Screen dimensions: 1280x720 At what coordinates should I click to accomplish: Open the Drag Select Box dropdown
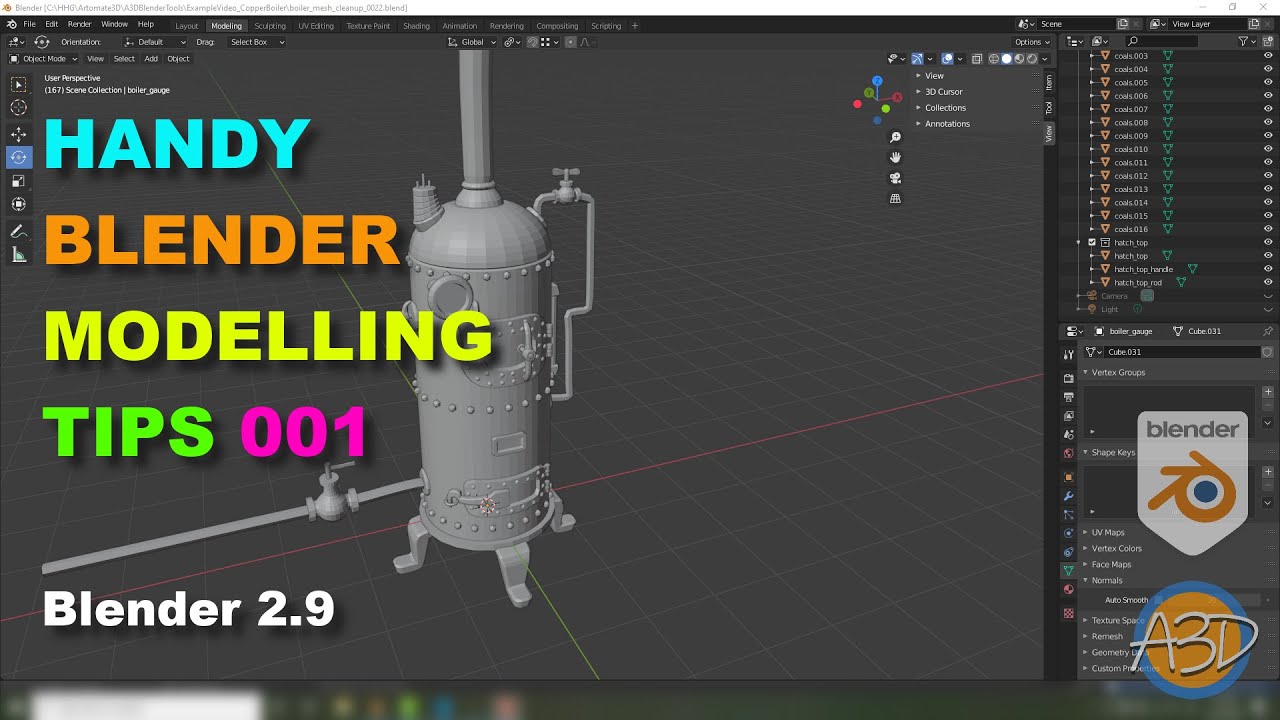tap(256, 42)
